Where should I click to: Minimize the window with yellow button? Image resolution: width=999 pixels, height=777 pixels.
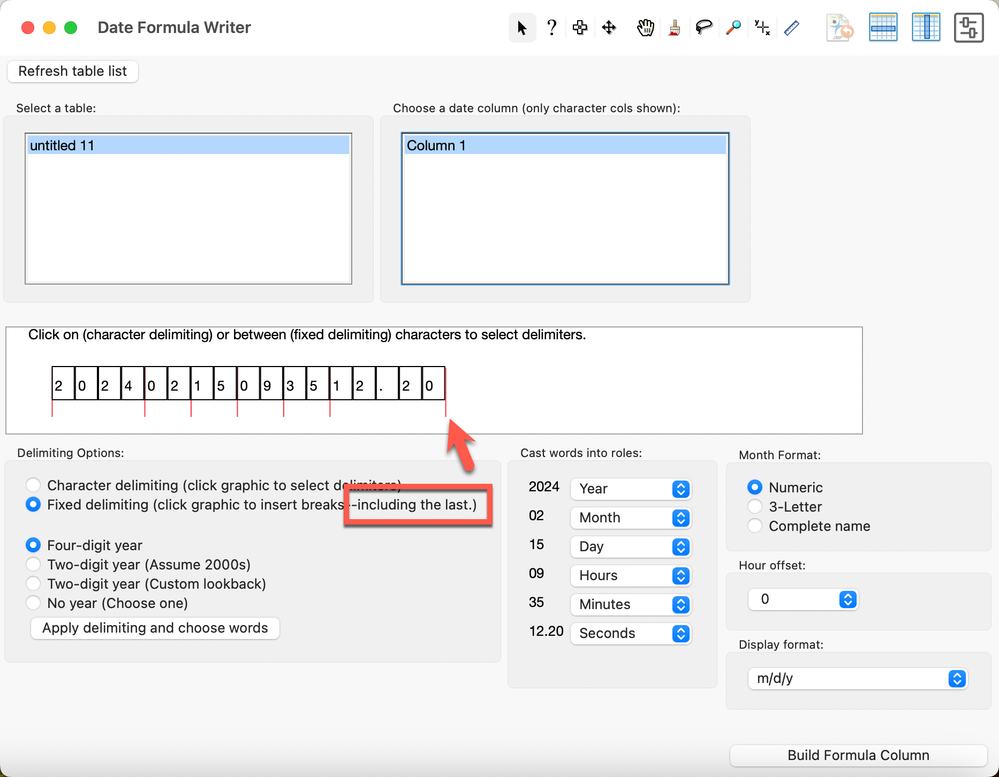click(49, 27)
